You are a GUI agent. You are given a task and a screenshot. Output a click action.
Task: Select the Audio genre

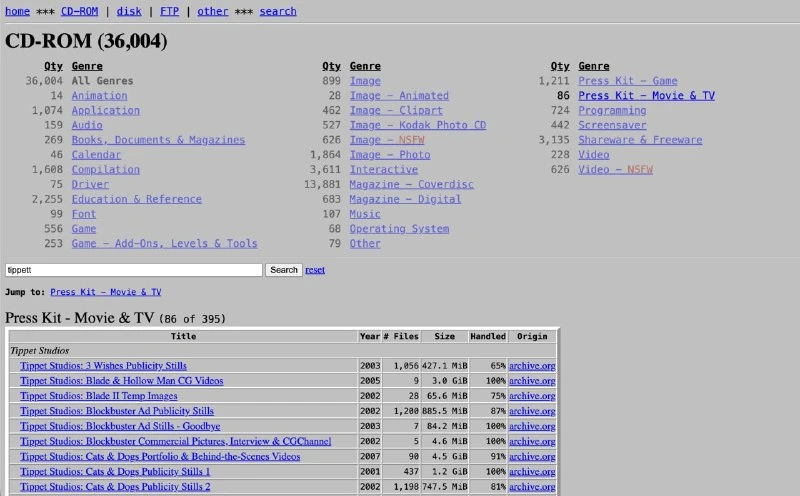87,125
